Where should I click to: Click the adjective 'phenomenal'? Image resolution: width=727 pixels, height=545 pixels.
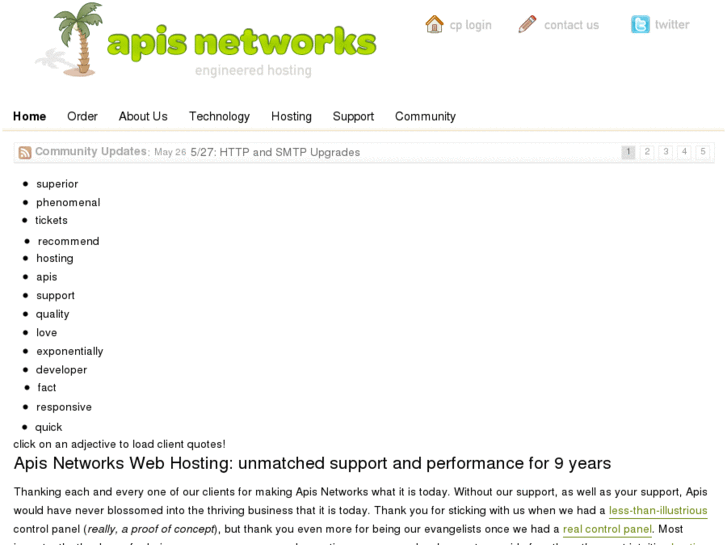68,203
